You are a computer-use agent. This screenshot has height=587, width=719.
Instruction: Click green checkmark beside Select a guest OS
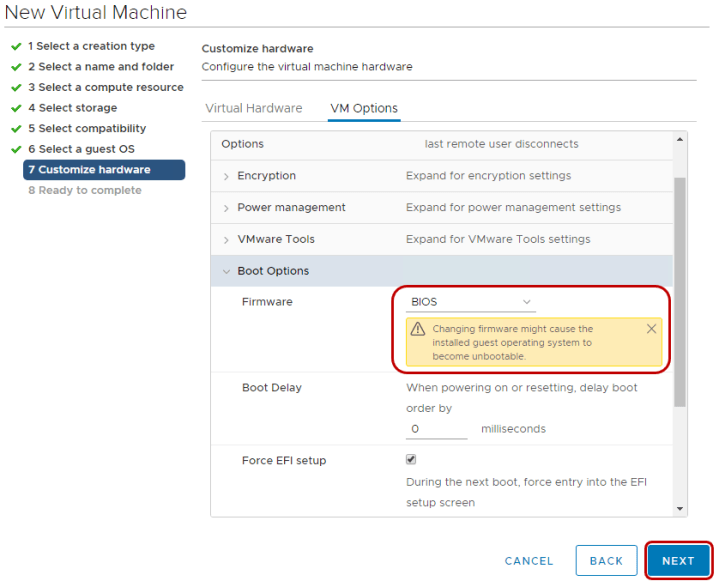point(16,149)
